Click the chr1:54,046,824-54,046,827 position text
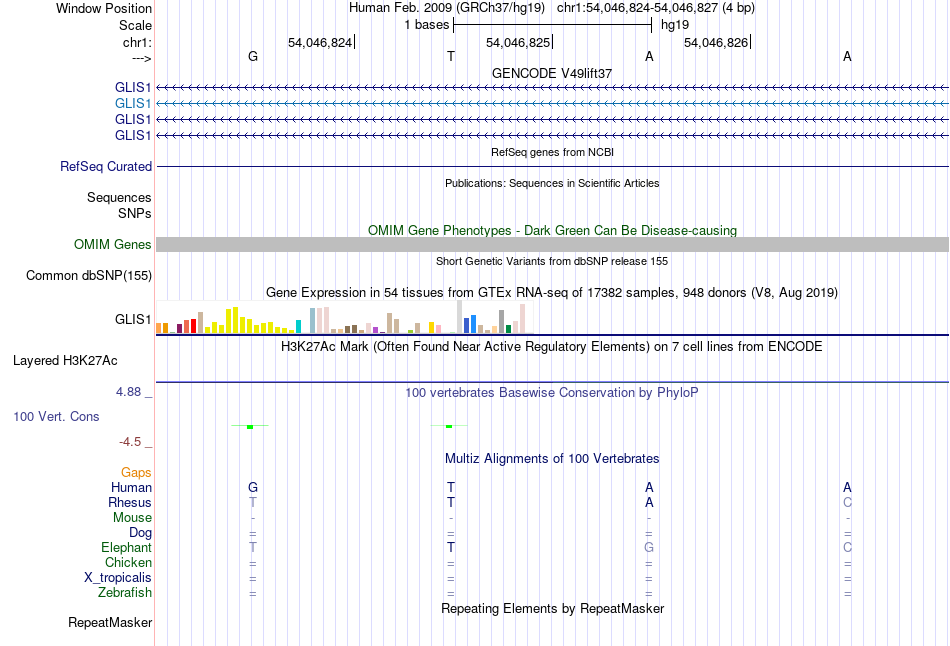This screenshot has height=646, width=950. (637, 8)
